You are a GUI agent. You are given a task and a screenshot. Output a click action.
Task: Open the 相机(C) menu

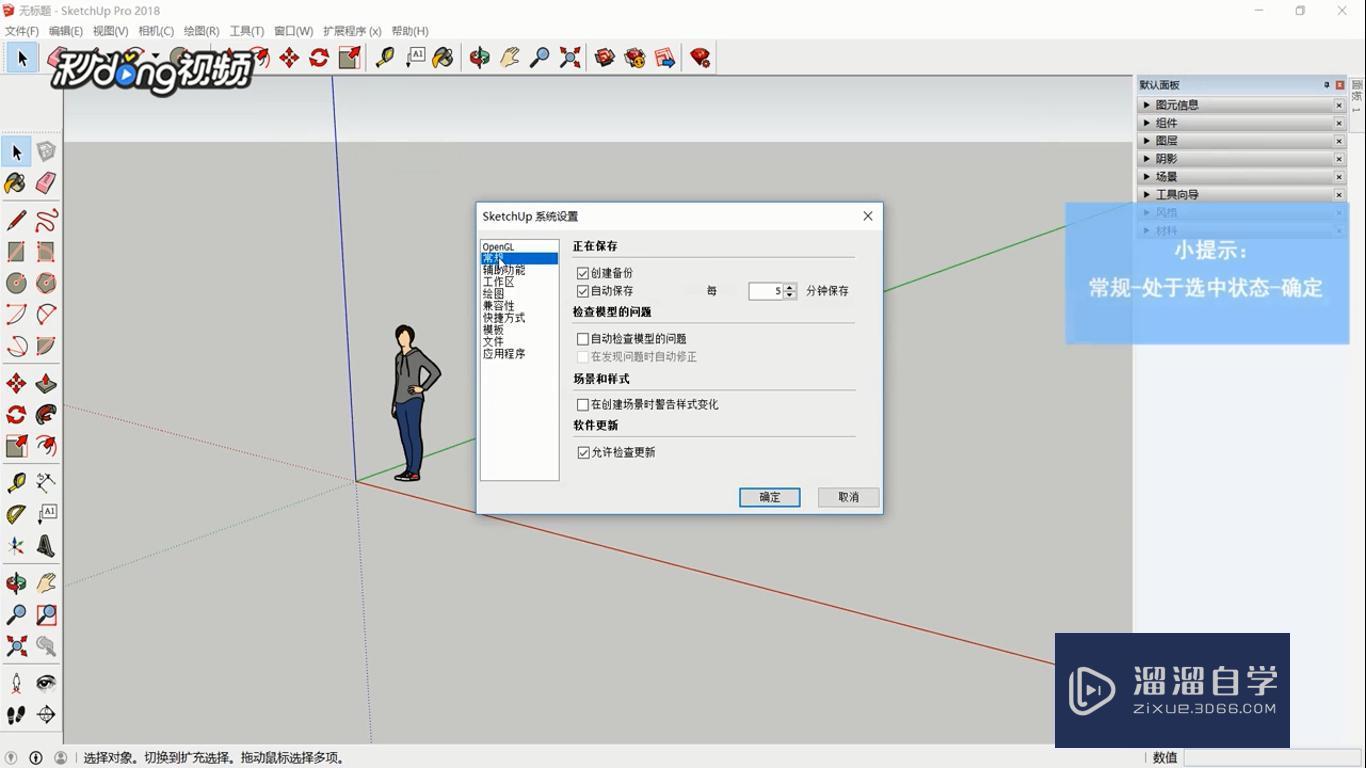click(155, 31)
